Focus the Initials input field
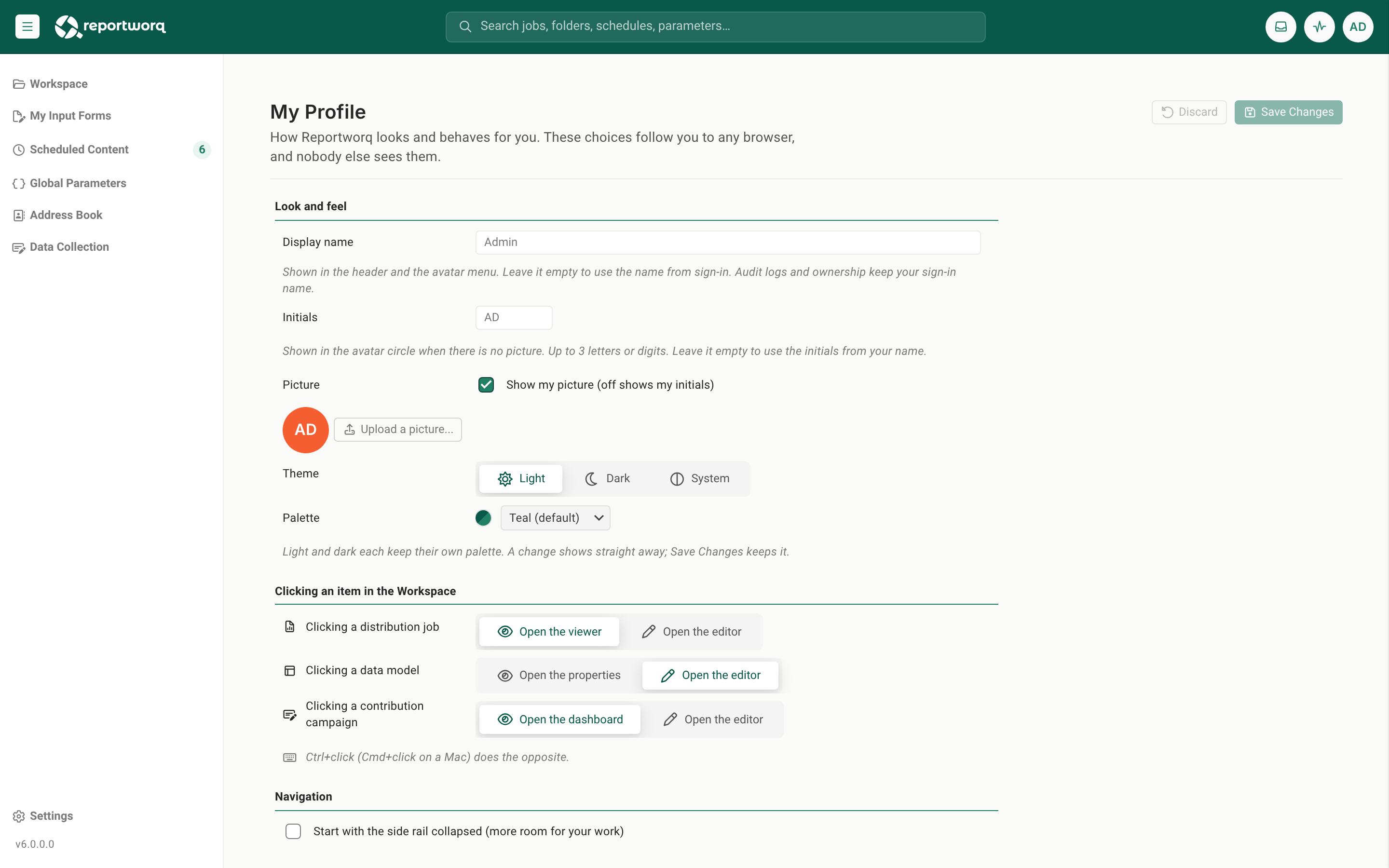 tap(514, 317)
